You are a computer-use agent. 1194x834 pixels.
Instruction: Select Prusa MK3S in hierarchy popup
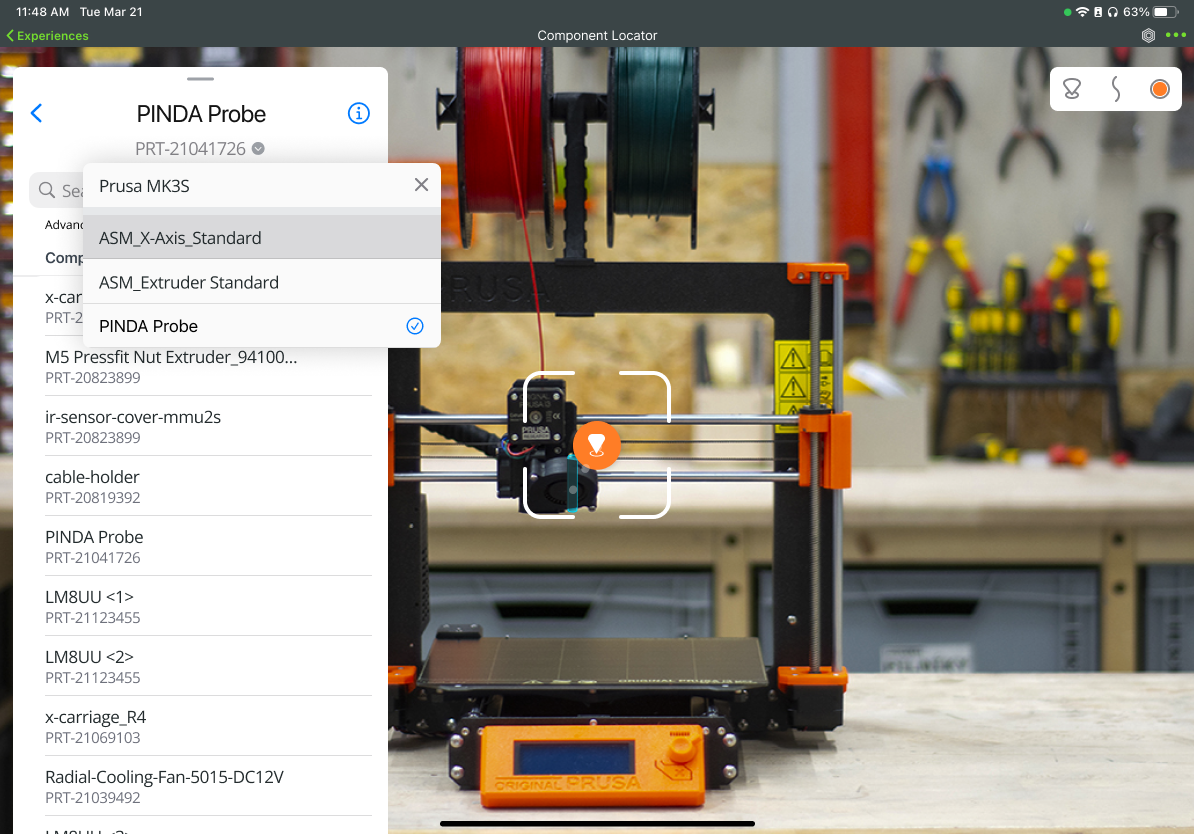tap(262, 186)
